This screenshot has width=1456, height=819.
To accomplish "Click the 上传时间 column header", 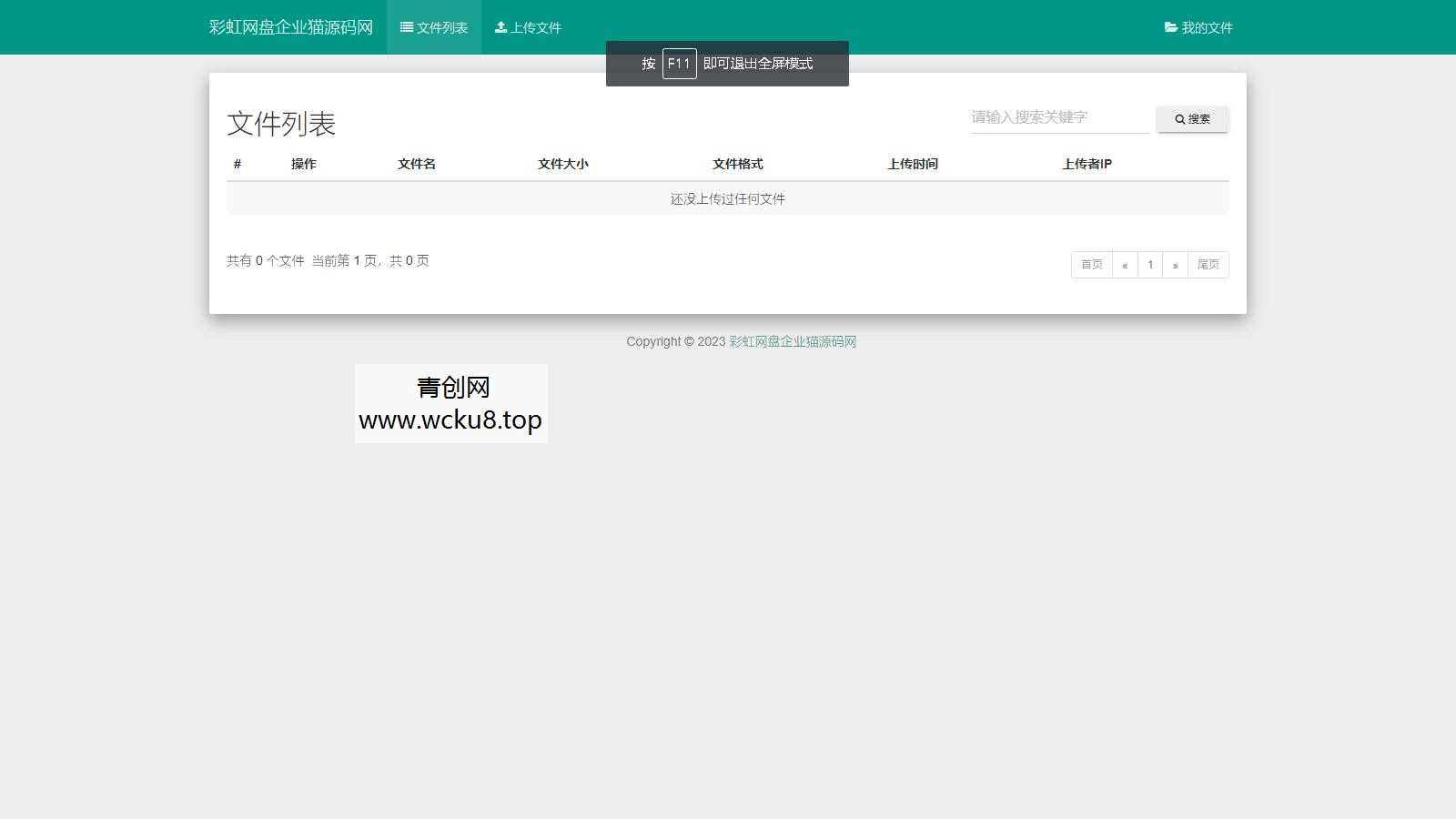I will (914, 164).
